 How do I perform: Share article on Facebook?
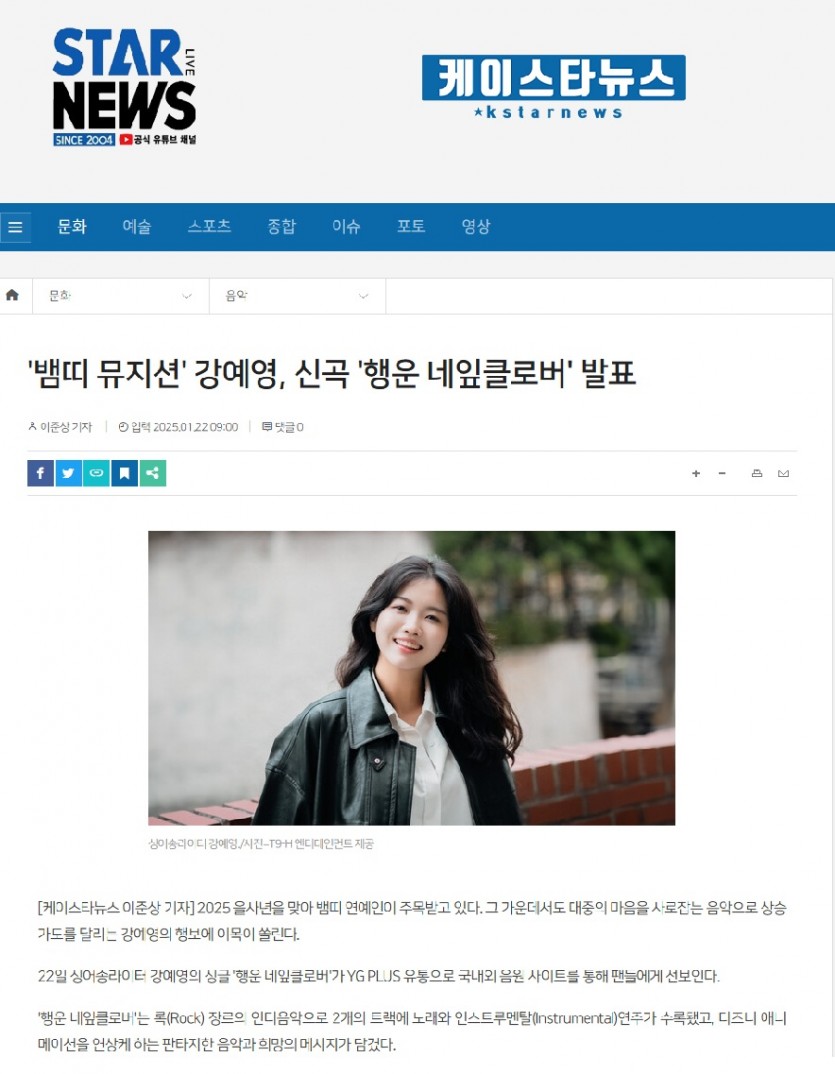pyautogui.click(x=40, y=473)
